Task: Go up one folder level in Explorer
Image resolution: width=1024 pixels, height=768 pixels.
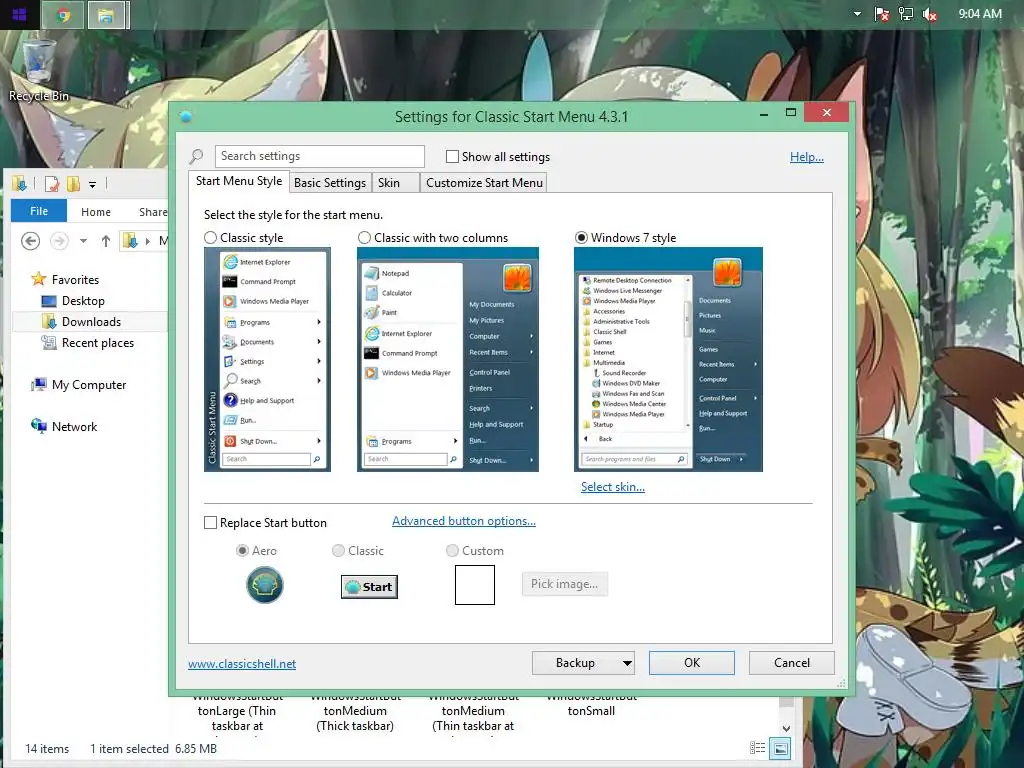Action: click(x=106, y=241)
